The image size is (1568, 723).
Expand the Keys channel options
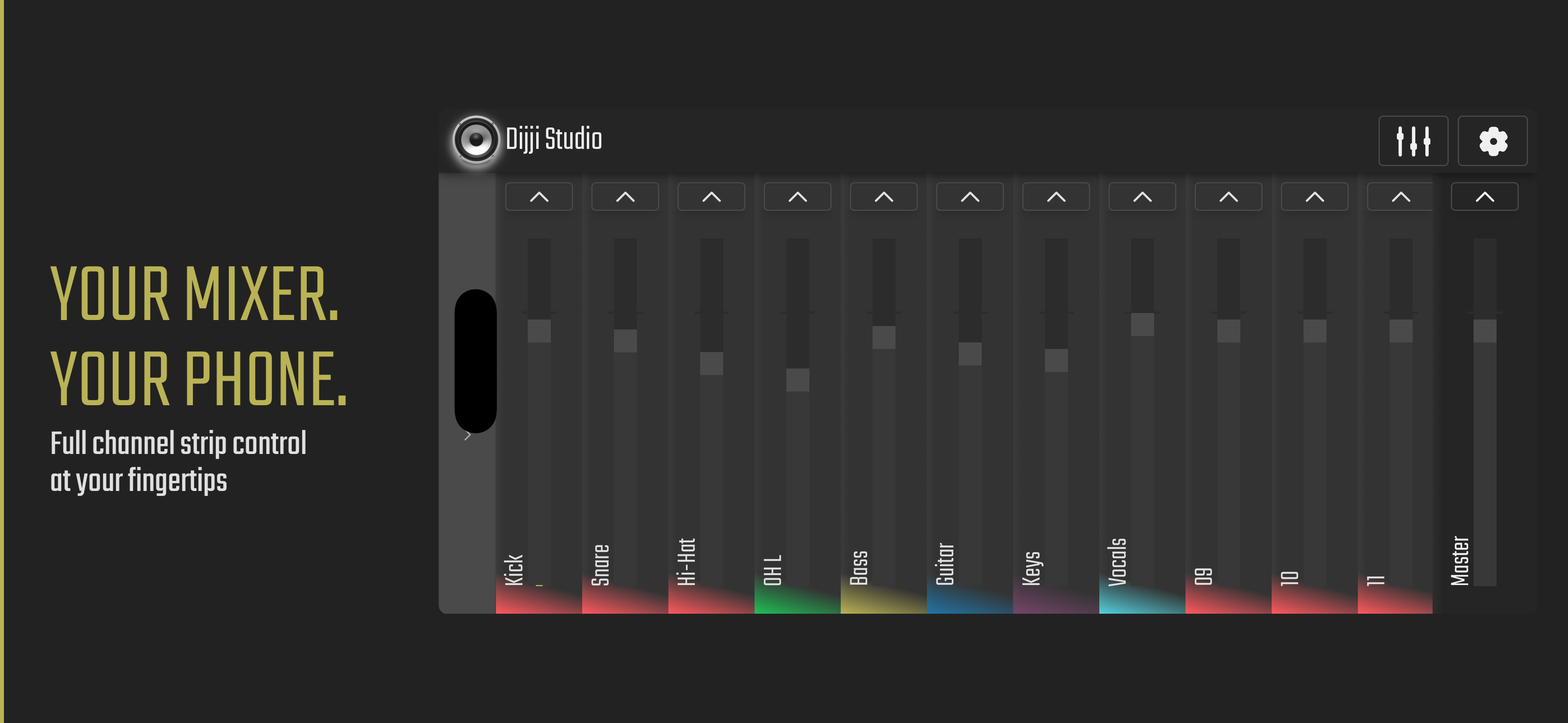pos(1055,196)
